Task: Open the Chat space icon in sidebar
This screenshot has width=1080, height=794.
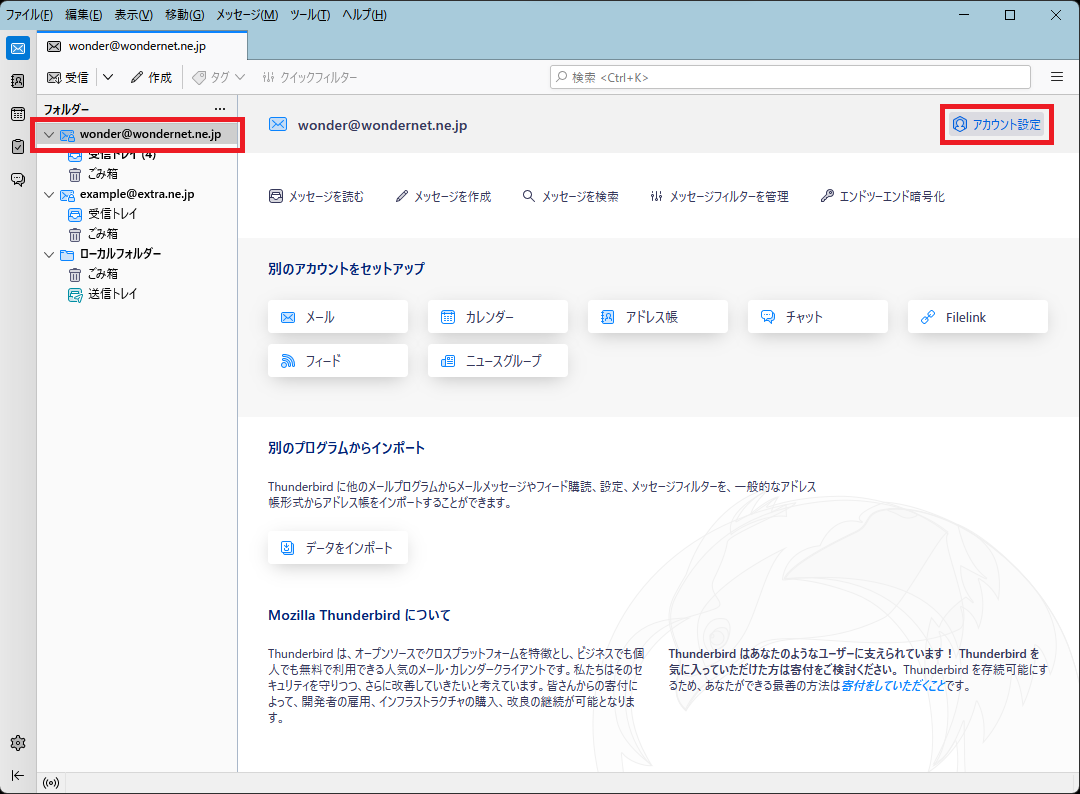Action: tap(18, 180)
